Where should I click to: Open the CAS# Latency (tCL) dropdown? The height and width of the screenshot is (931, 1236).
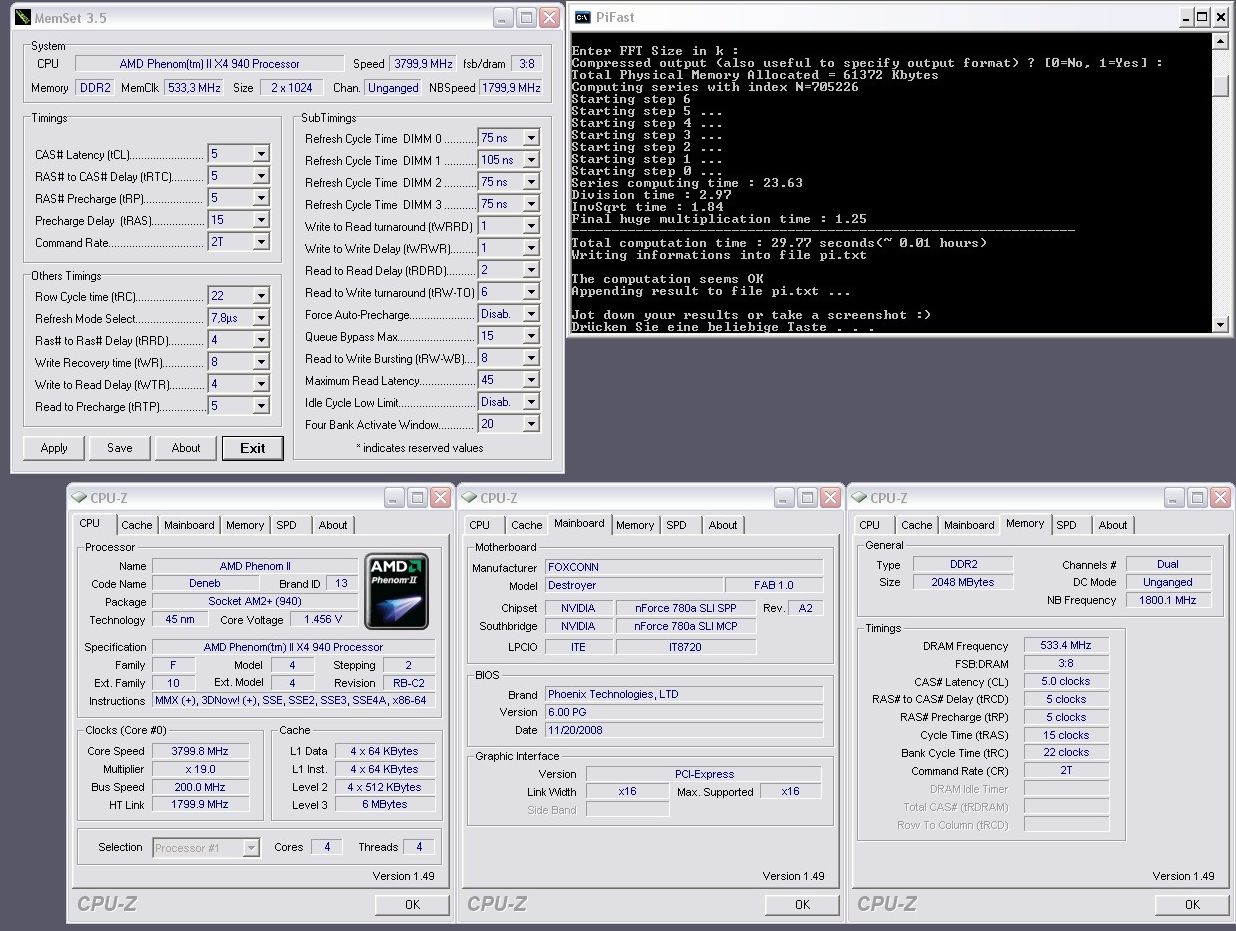point(261,154)
